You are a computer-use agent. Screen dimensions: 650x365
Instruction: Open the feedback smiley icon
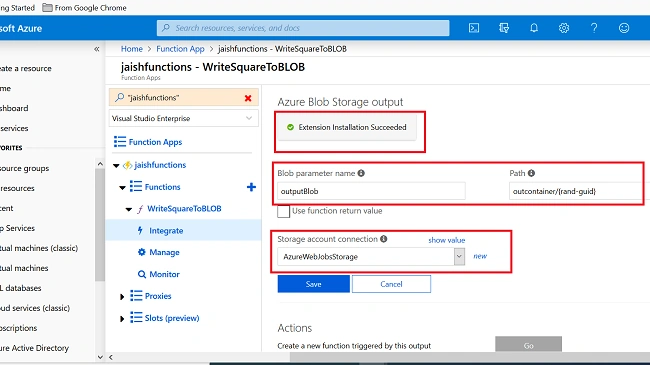coord(624,28)
